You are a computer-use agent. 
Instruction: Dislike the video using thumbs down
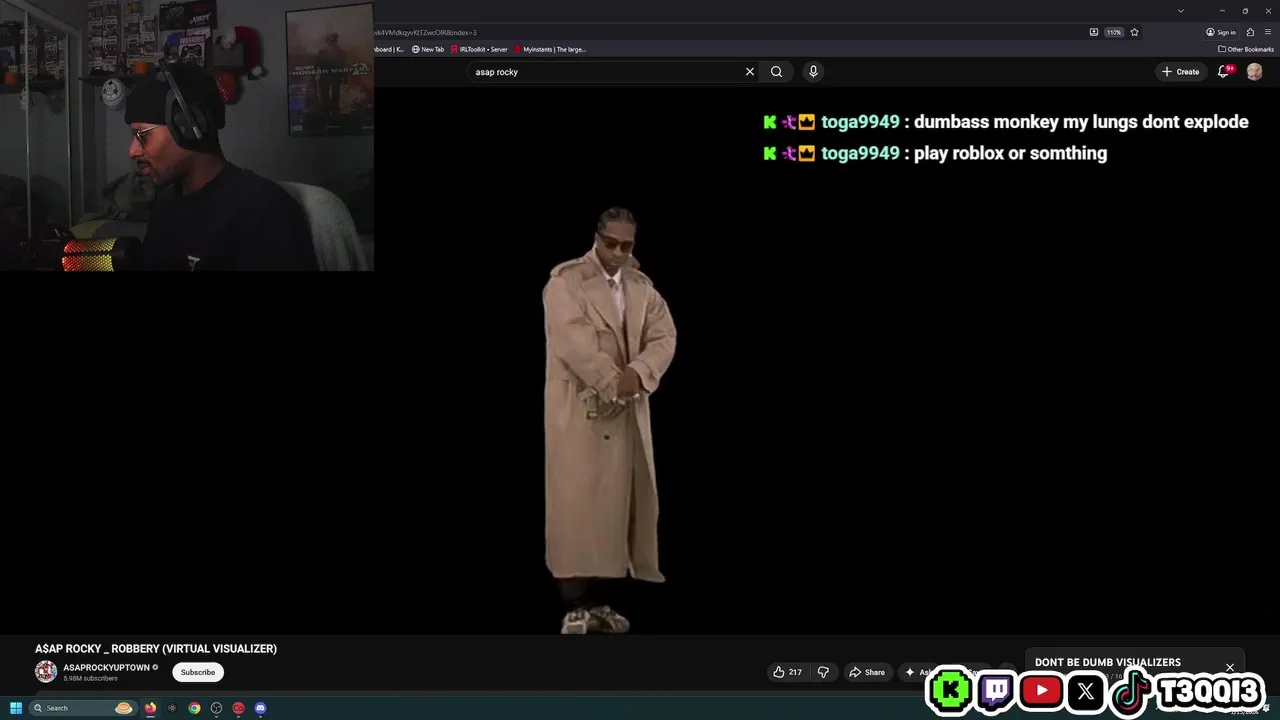click(824, 672)
